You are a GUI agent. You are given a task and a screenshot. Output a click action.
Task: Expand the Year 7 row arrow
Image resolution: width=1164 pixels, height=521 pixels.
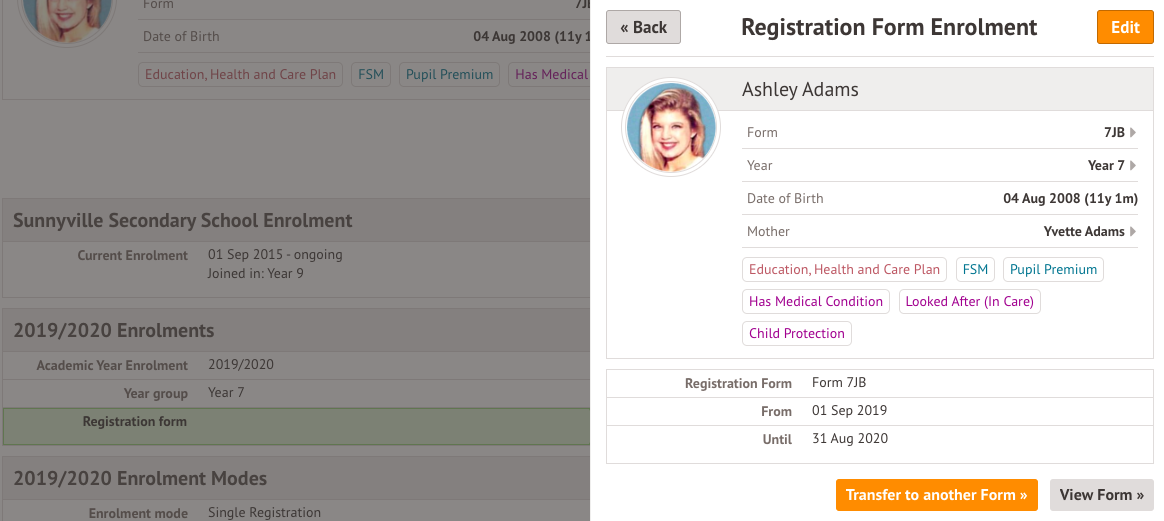[x=1133, y=165]
